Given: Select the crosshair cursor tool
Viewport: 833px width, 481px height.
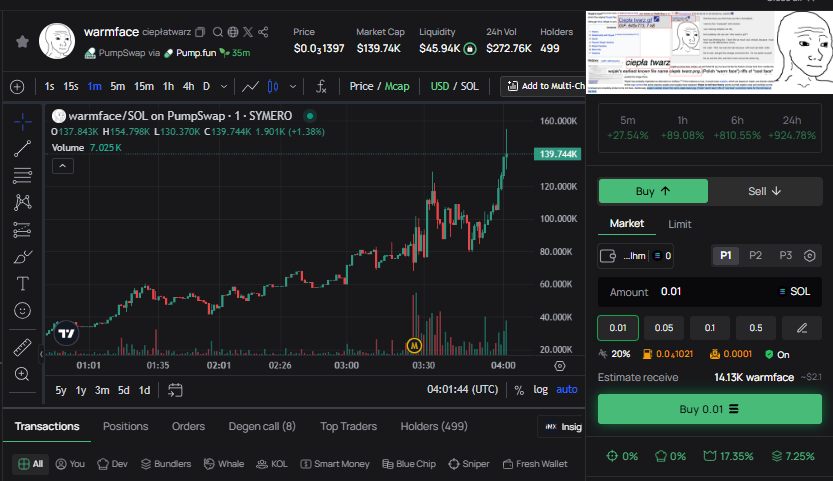Looking at the screenshot, I should [x=22, y=122].
